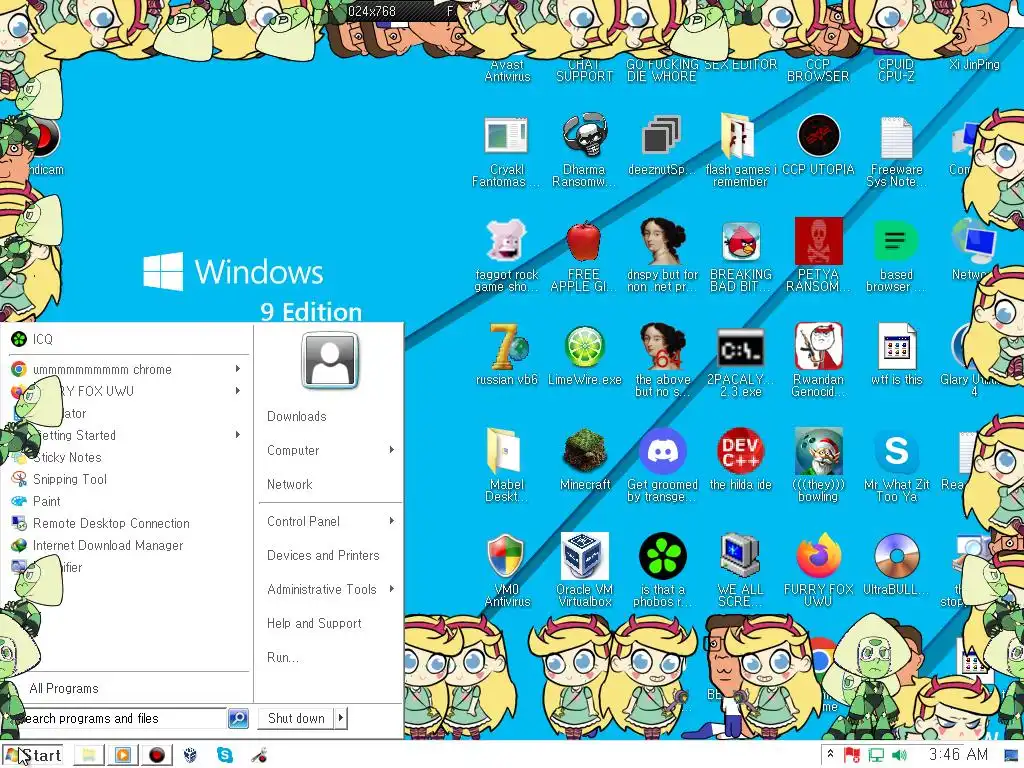Open the Skype 'Mr What Zit Too Ya' icon
This screenshot has width=1024, height=768.
point(896,451)
